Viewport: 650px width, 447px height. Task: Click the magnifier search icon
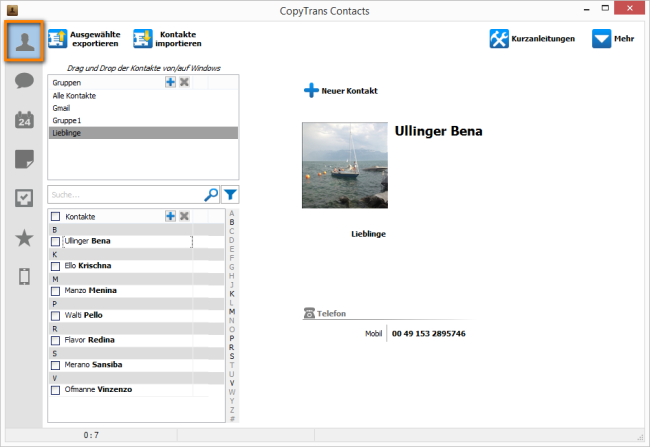pyautogui.click(x=211, y=194)
